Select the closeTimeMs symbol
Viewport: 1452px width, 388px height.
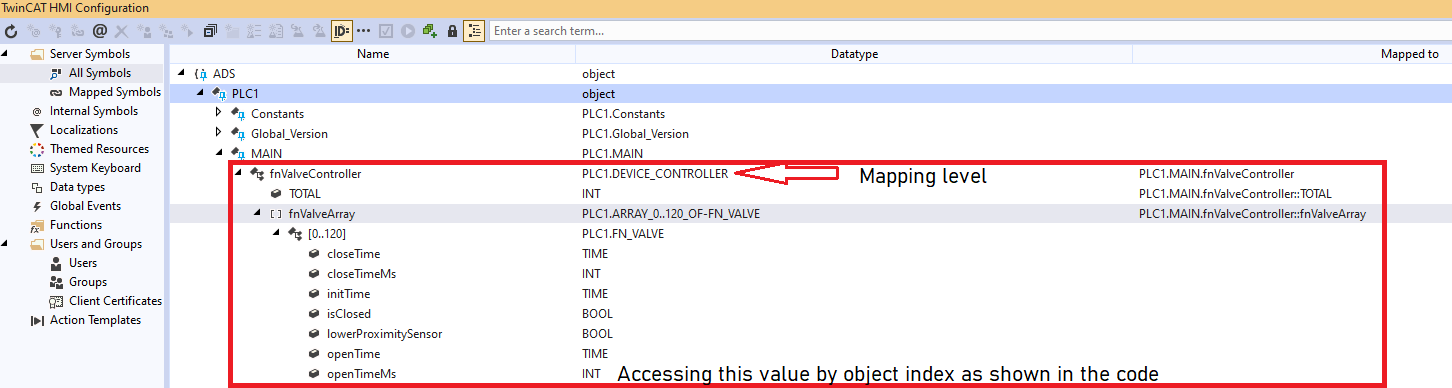pos(362,274)
